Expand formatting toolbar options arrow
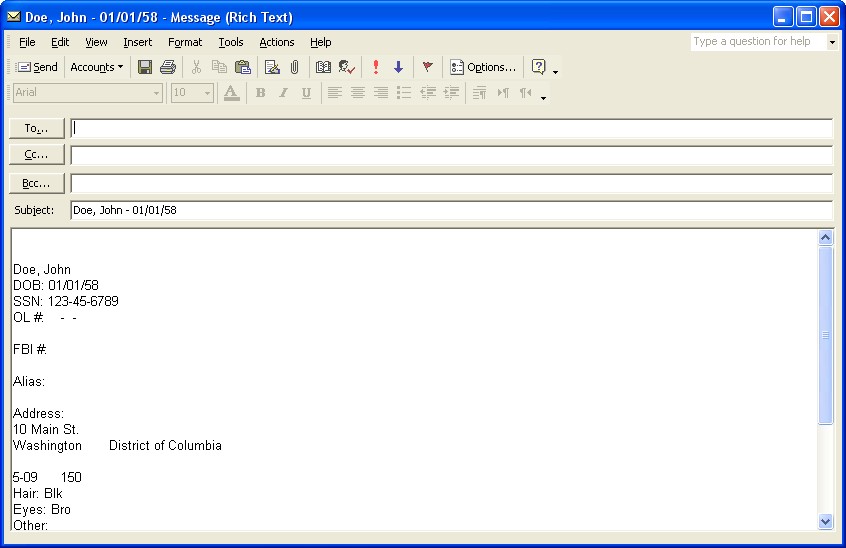 tap(543, 97)
